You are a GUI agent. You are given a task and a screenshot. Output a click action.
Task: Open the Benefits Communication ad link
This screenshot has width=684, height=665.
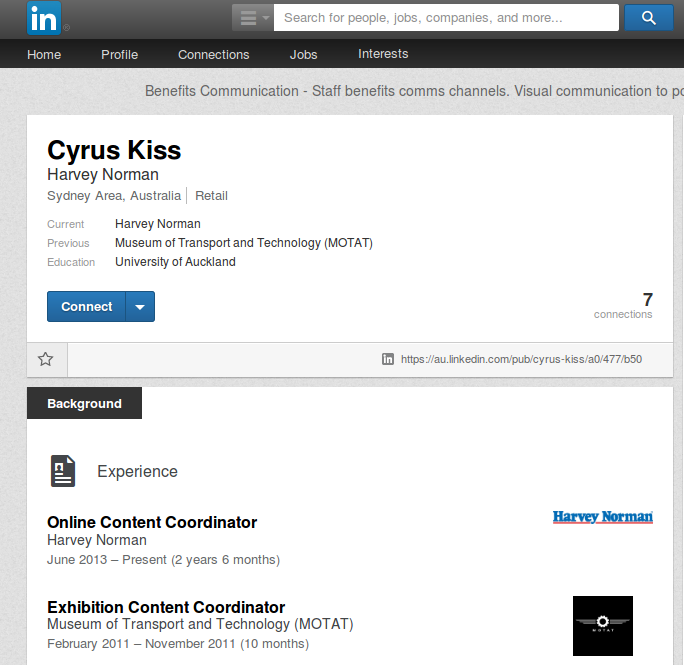414,91
